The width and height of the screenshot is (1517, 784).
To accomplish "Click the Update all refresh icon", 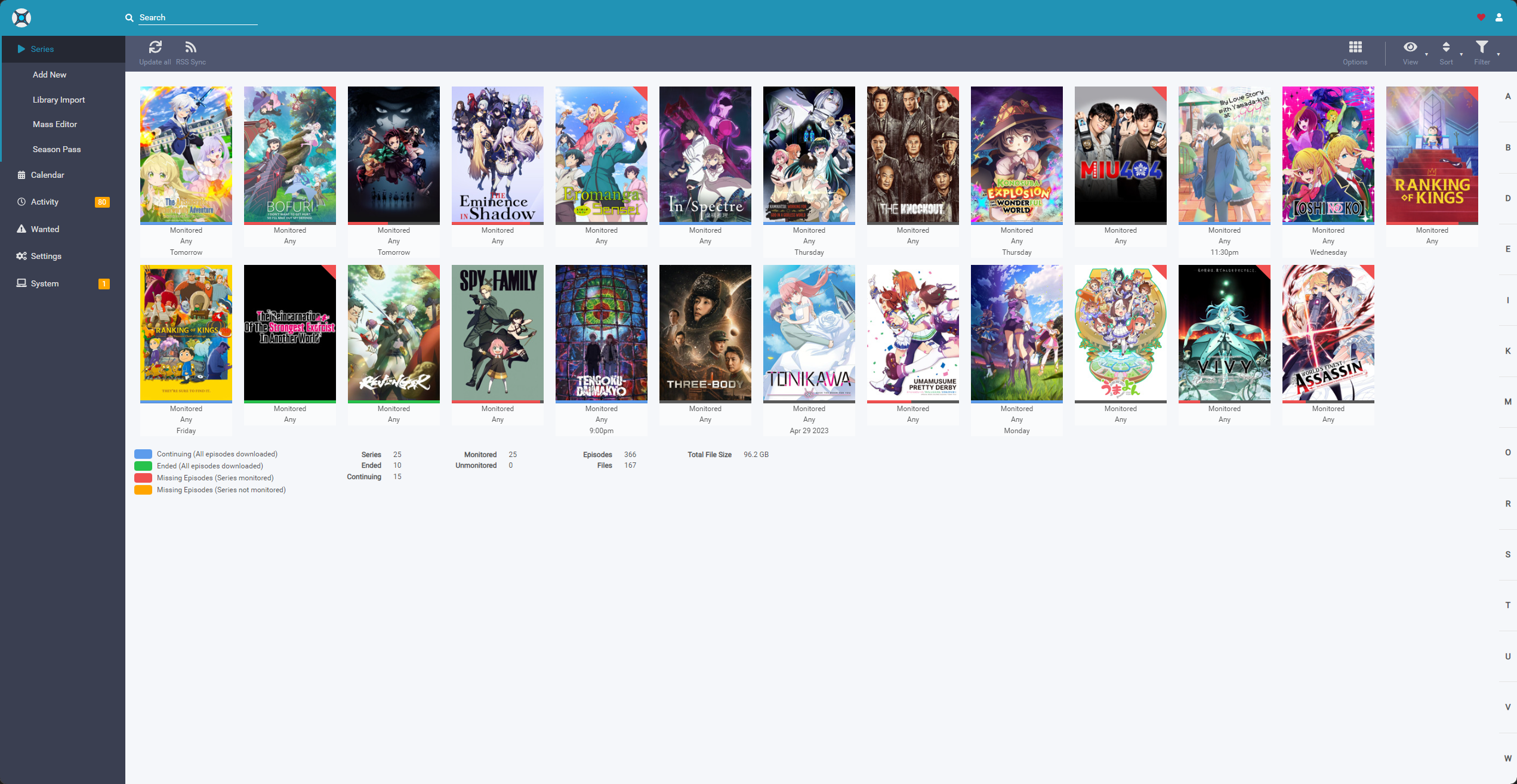I will (x=155, y=47).
